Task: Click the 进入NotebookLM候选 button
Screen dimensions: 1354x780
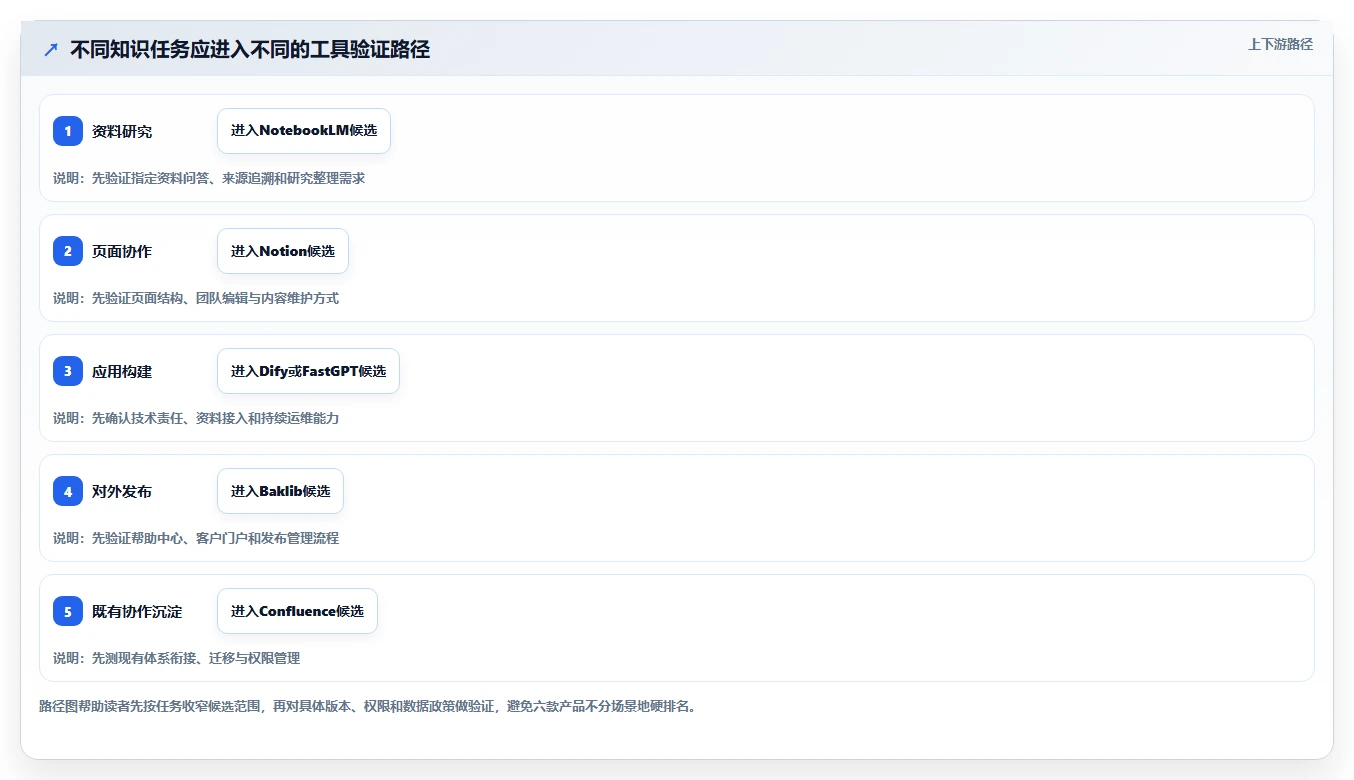Action: 304,131
